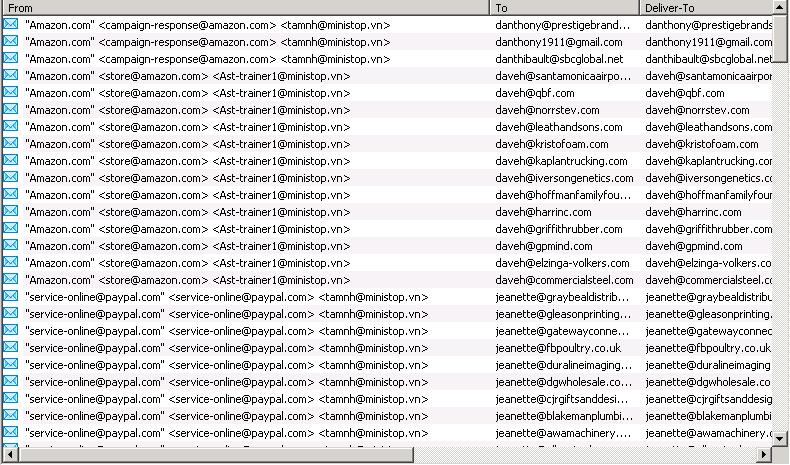790x465 pixels.
Task: Click To address daveh@harrinc.com
Action: click(x=543, y=212)
